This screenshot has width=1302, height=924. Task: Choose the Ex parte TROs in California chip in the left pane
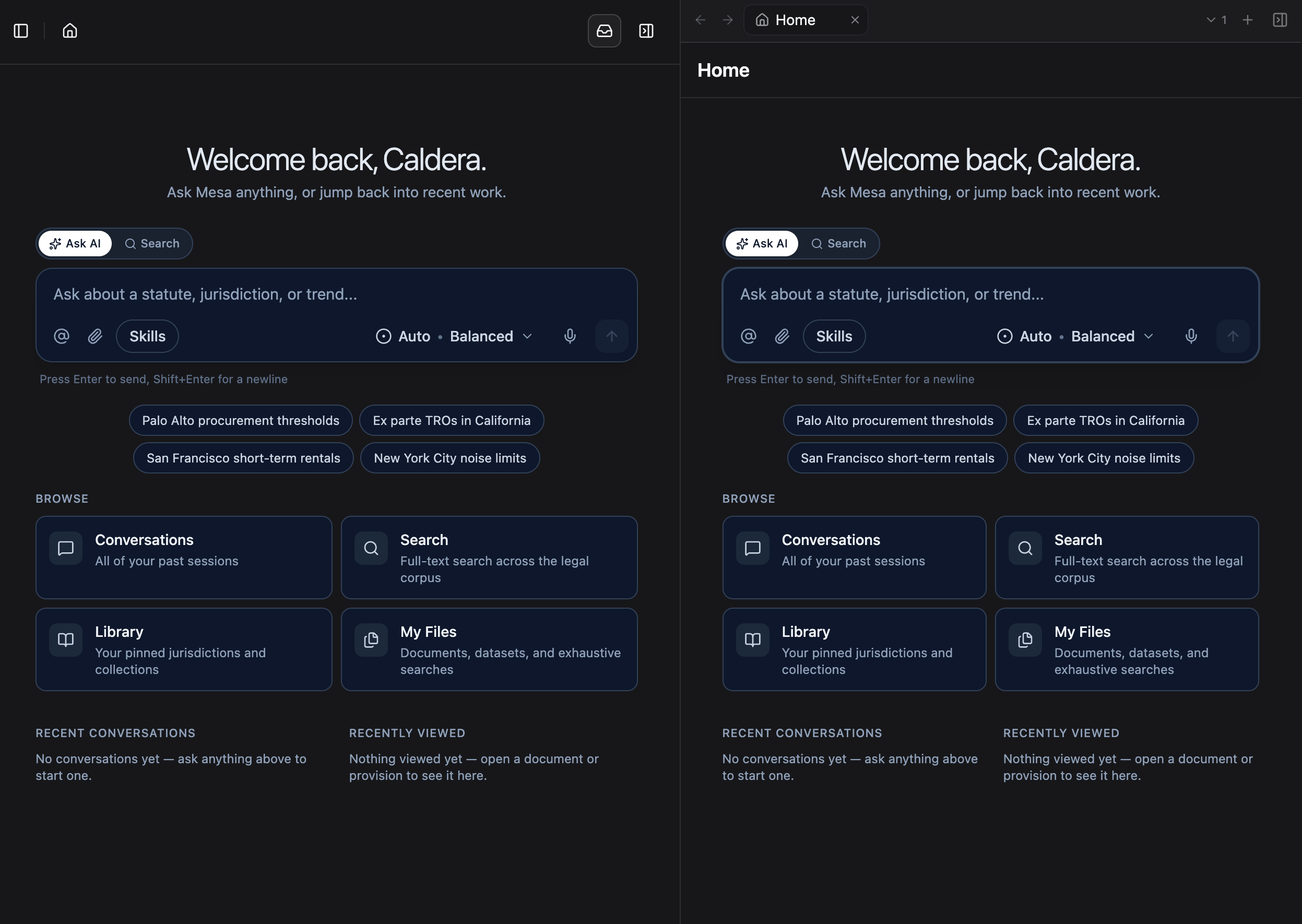452,420
